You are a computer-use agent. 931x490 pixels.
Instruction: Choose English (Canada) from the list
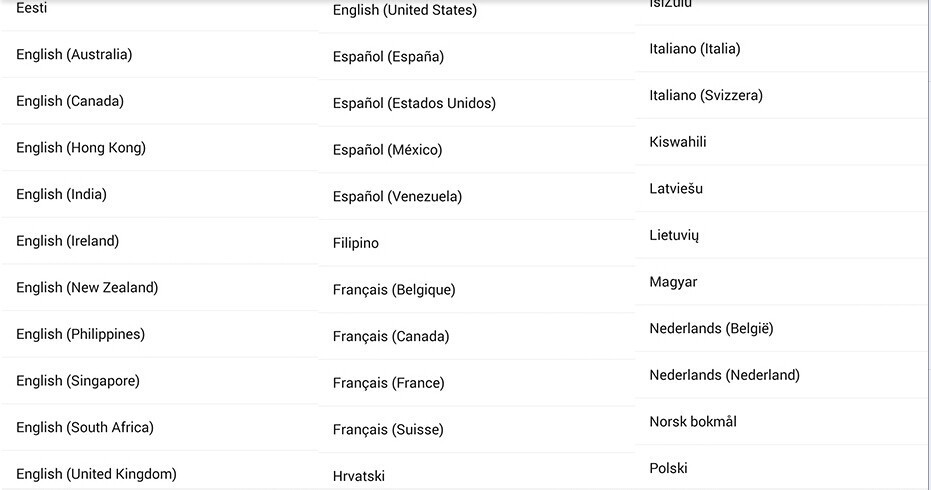pyautogui.click(x=70, y=101)
